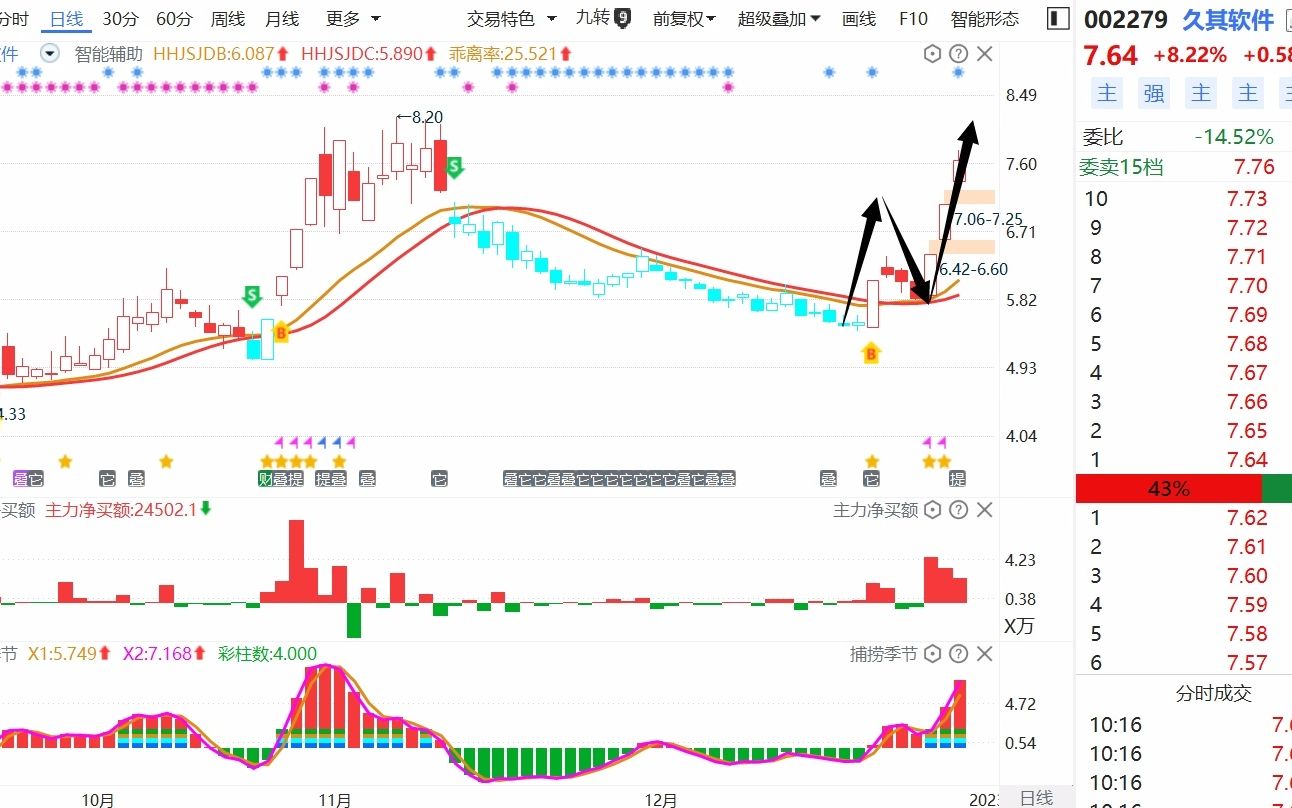Click the rightmost blue star signal

[958, 72]
